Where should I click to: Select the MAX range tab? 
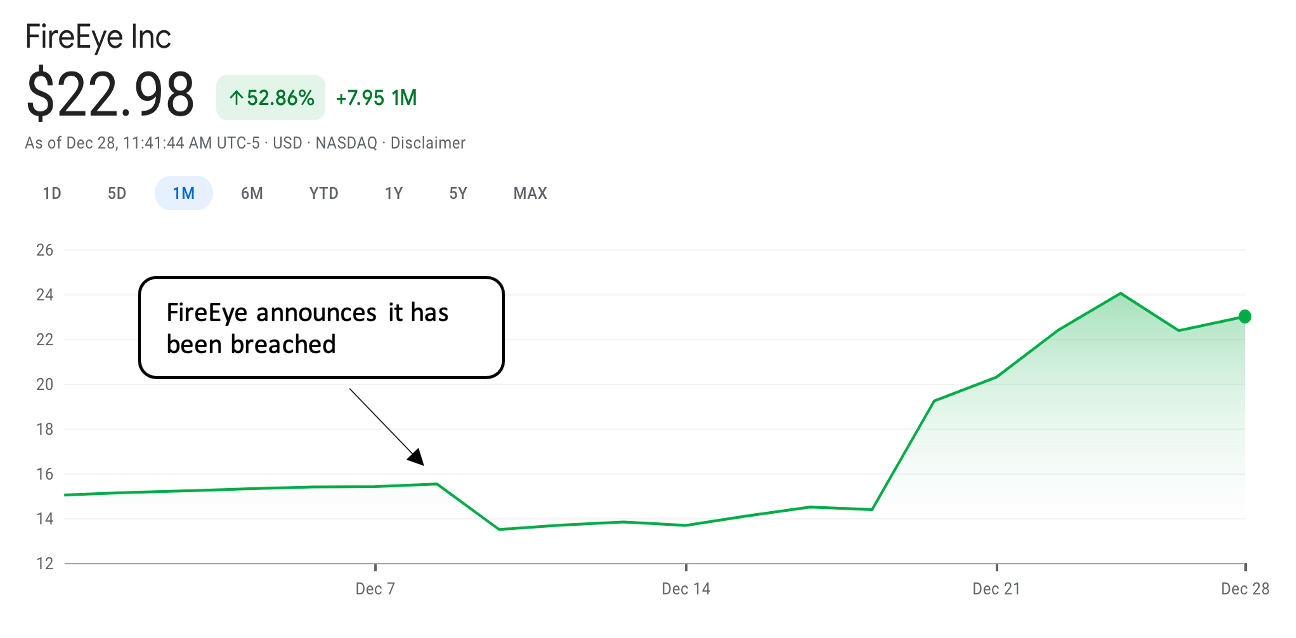(530, 193)
